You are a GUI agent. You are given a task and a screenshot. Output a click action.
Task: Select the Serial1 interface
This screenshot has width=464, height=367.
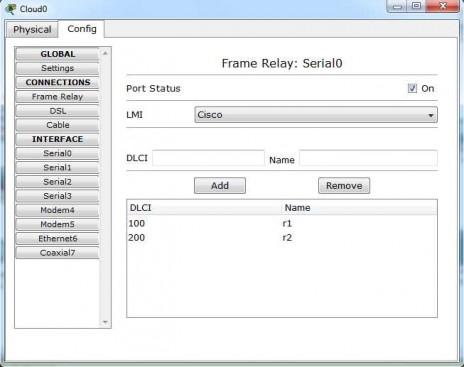[57, 168]
